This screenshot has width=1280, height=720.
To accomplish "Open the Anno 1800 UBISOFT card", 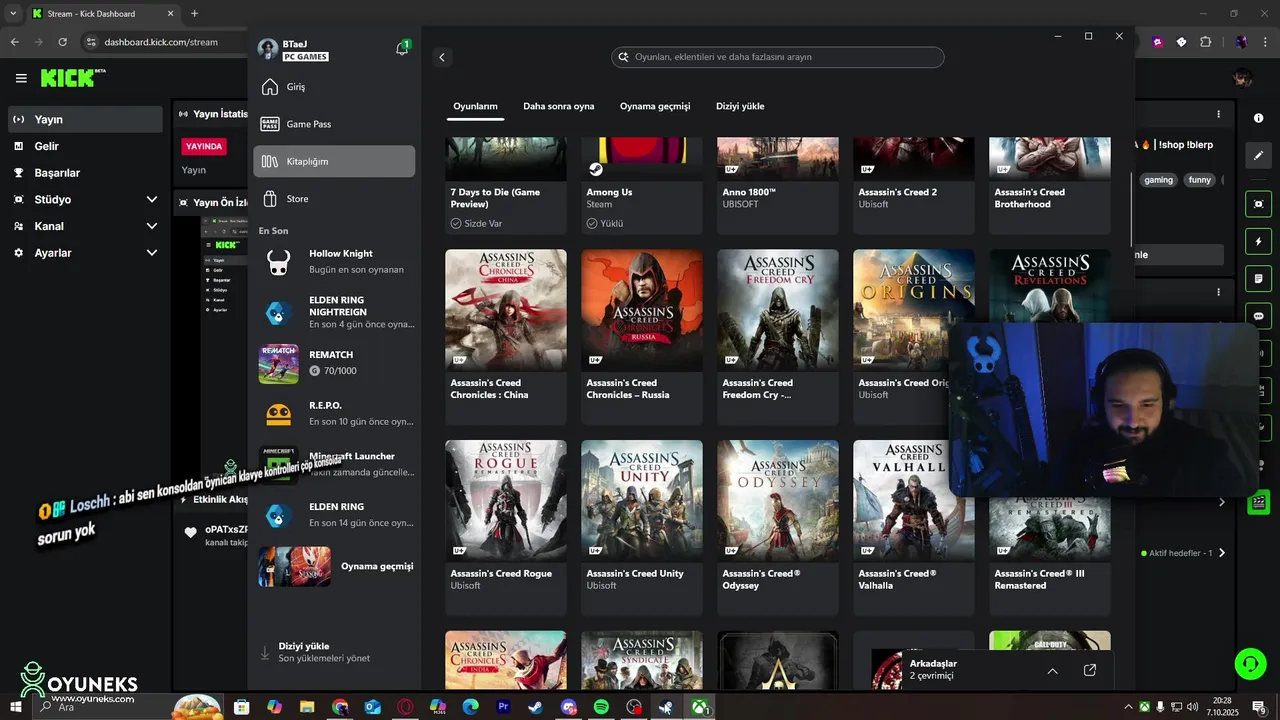I will pos(778,186).
